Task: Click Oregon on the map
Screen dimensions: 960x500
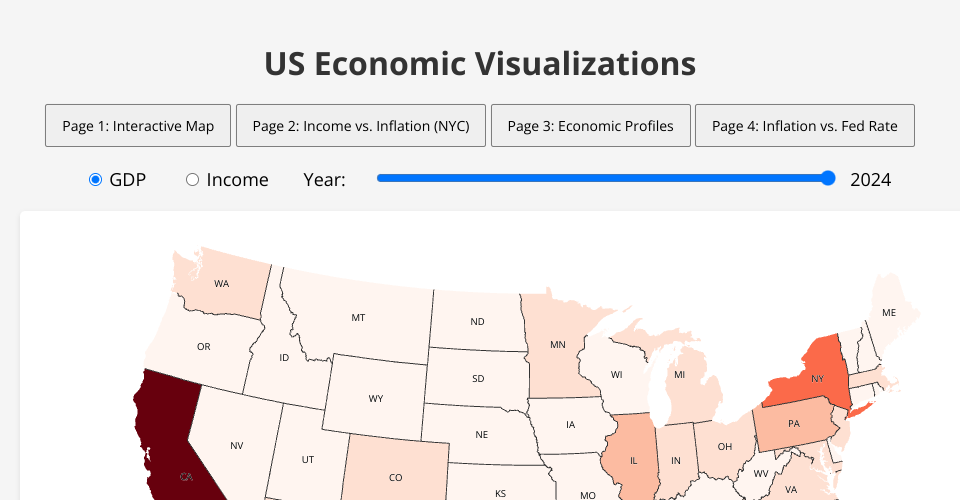Action: click(205, 345)
